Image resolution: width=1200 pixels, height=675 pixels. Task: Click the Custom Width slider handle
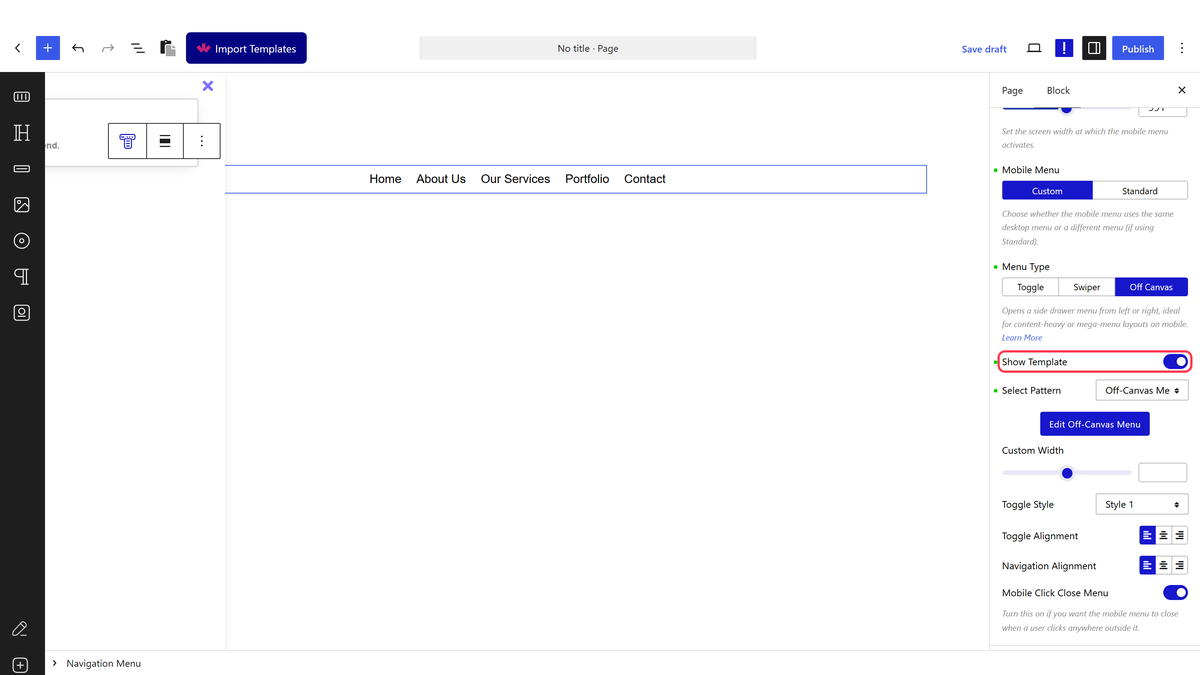click(1067, 473)
